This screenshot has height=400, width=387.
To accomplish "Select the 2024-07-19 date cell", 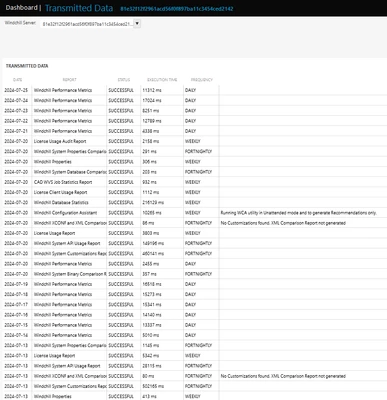I will coord(16,284).
